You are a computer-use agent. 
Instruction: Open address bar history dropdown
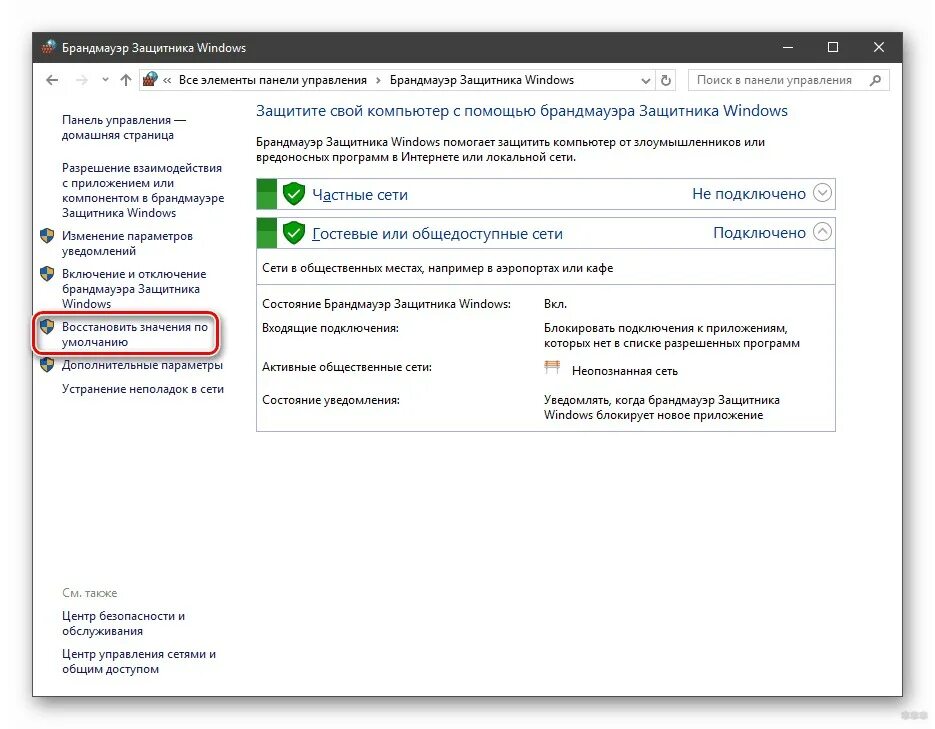click(645, 80)
